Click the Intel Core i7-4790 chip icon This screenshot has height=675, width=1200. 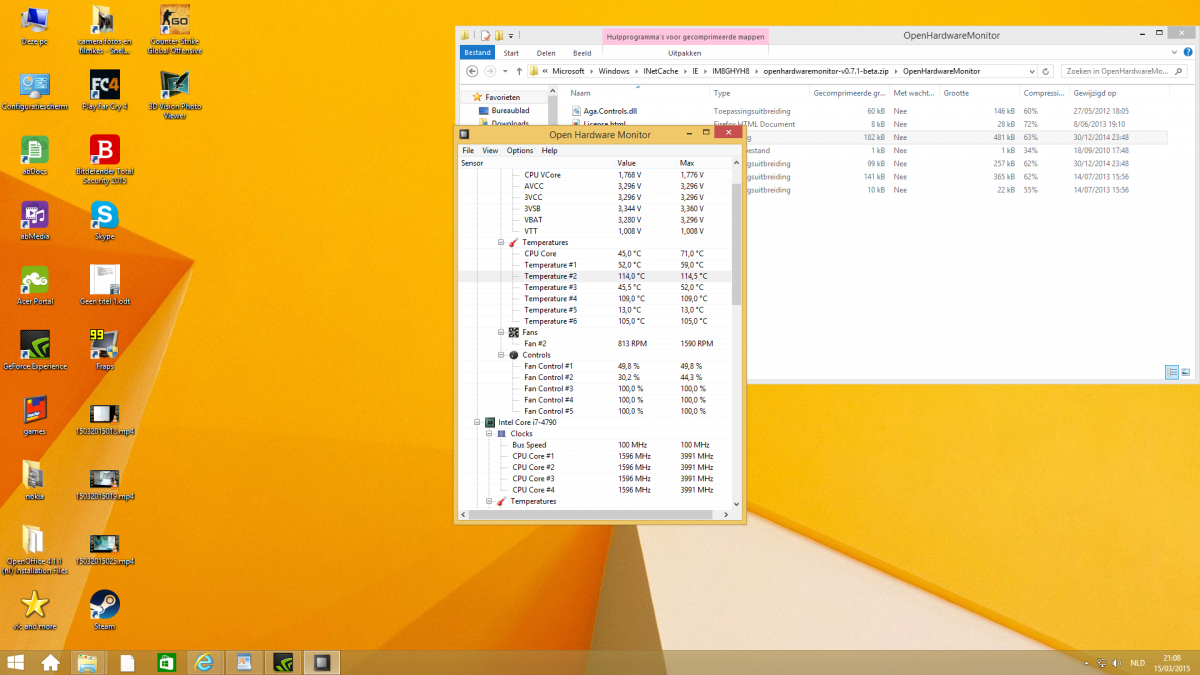pos(489,422)
